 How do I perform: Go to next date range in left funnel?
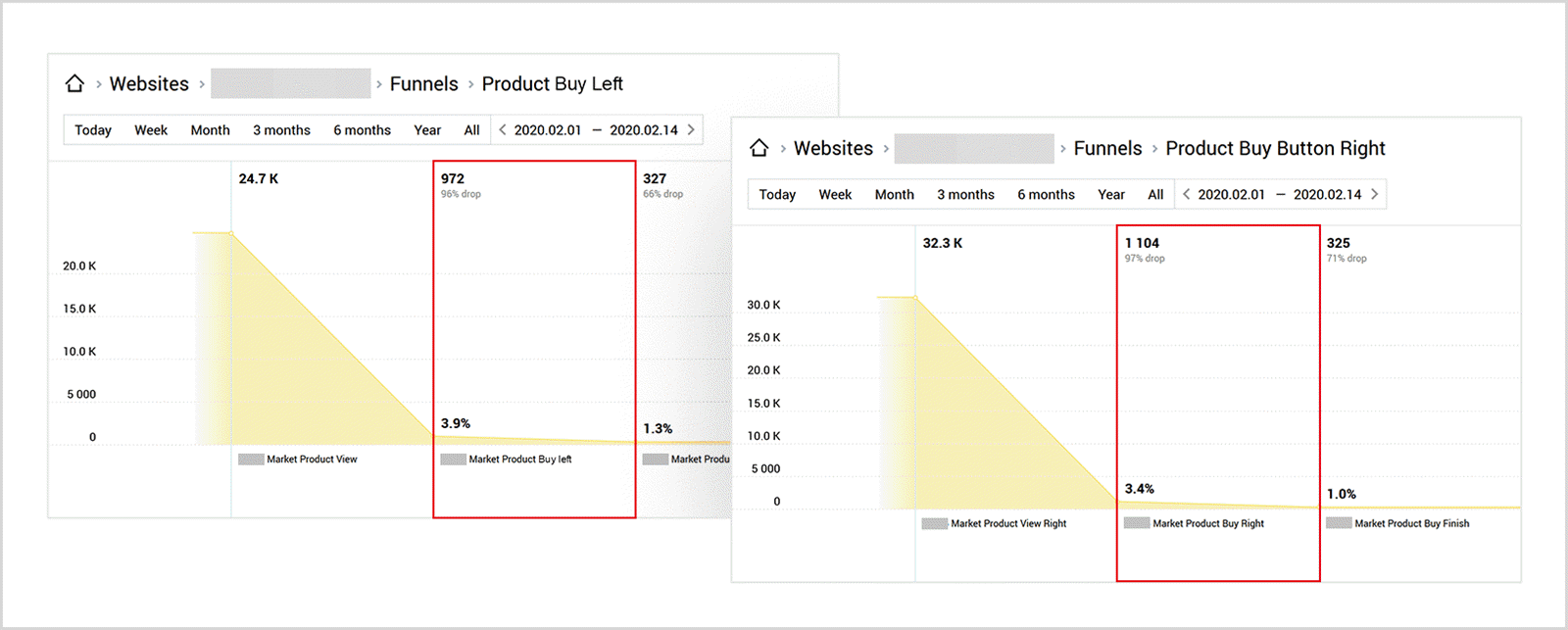(x=691, y=129)
